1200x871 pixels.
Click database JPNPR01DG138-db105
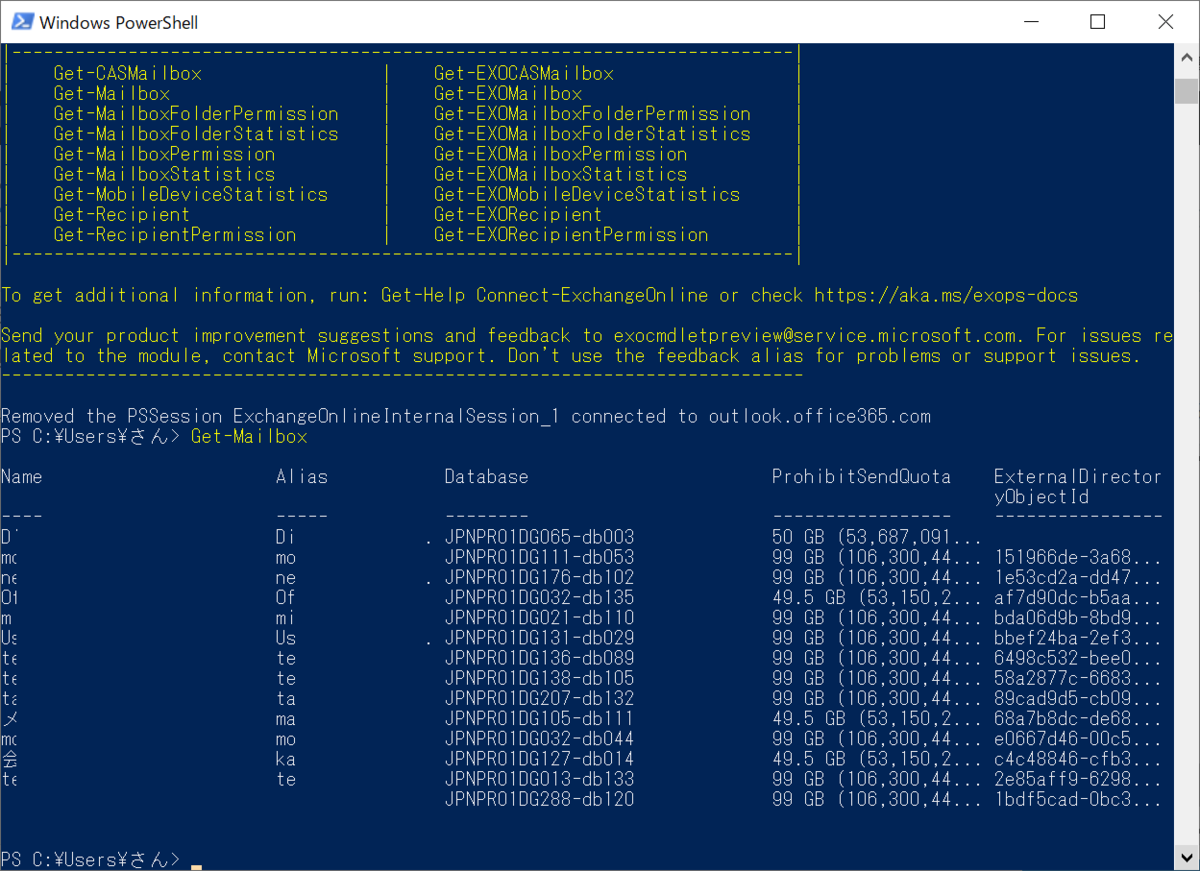(x=540, y=678)
